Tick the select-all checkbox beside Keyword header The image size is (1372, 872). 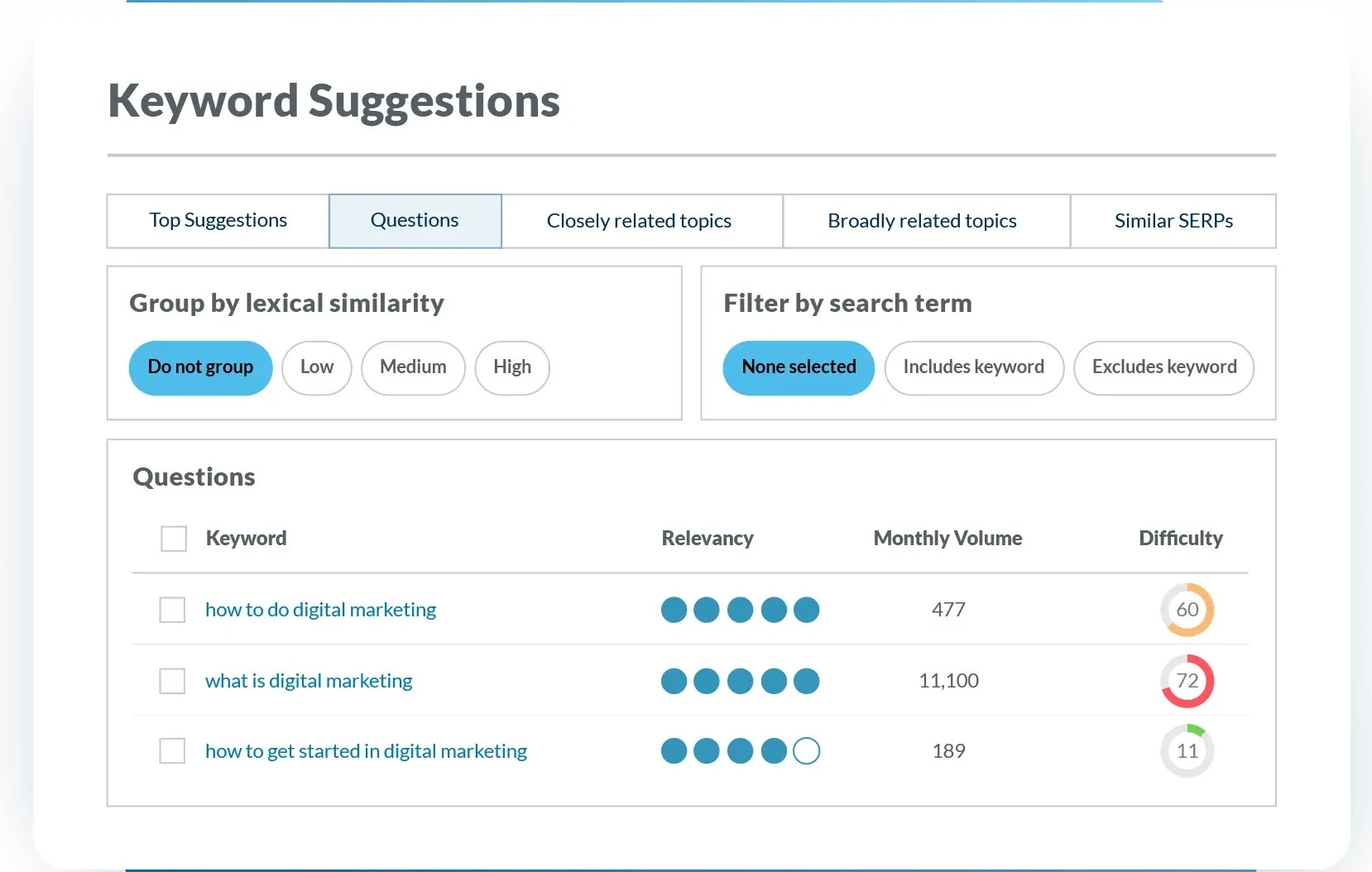pyautogui.click(x=174, y=539)
